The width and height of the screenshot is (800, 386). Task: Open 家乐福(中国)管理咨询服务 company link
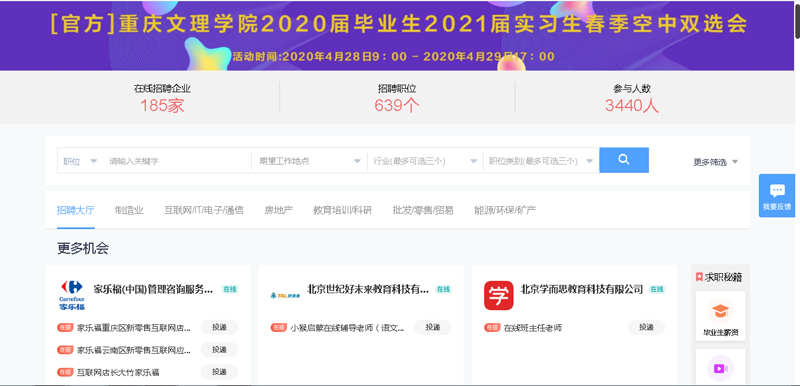[x=153, y=289]
